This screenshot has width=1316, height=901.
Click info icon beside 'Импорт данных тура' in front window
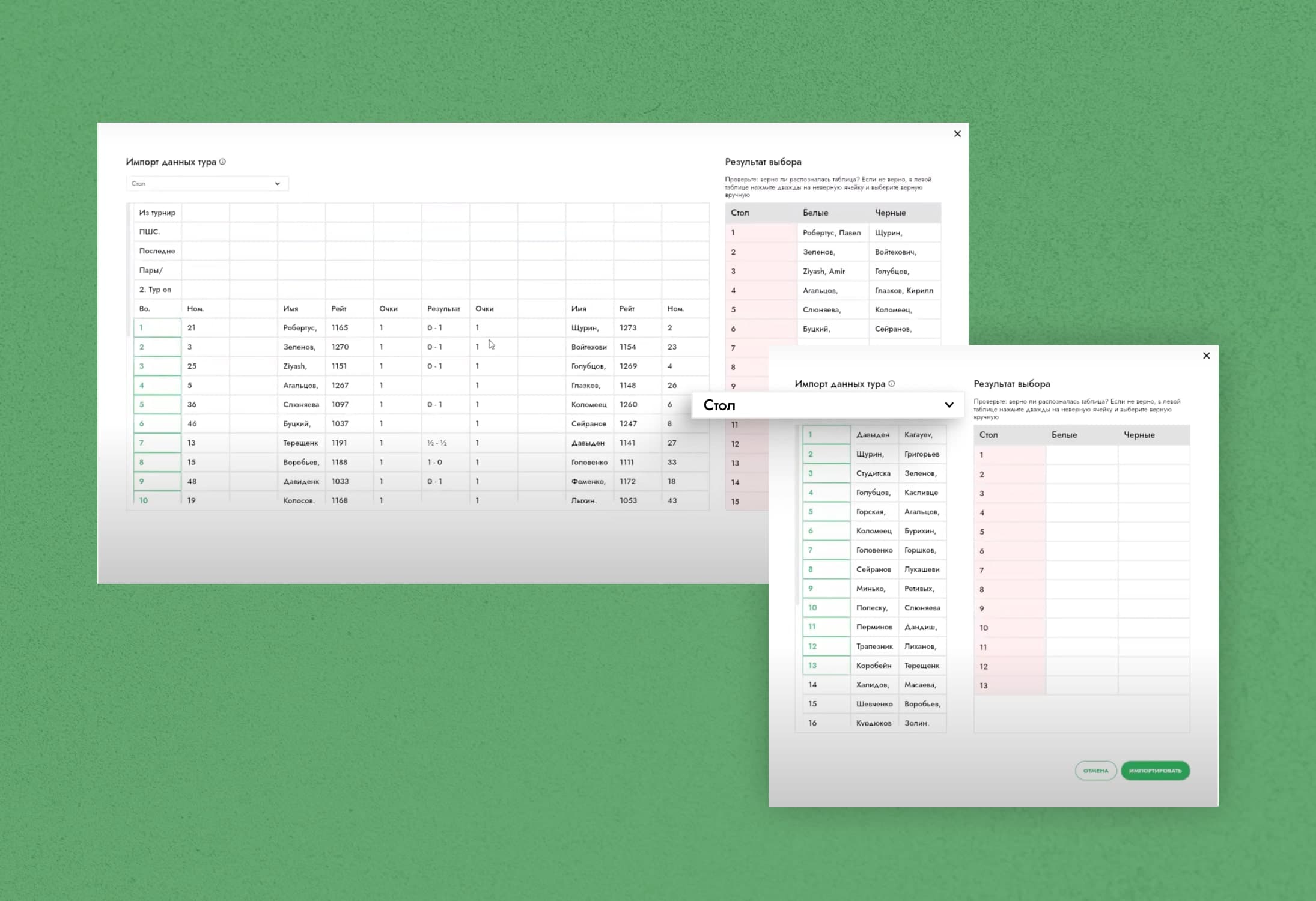[892, 384]
